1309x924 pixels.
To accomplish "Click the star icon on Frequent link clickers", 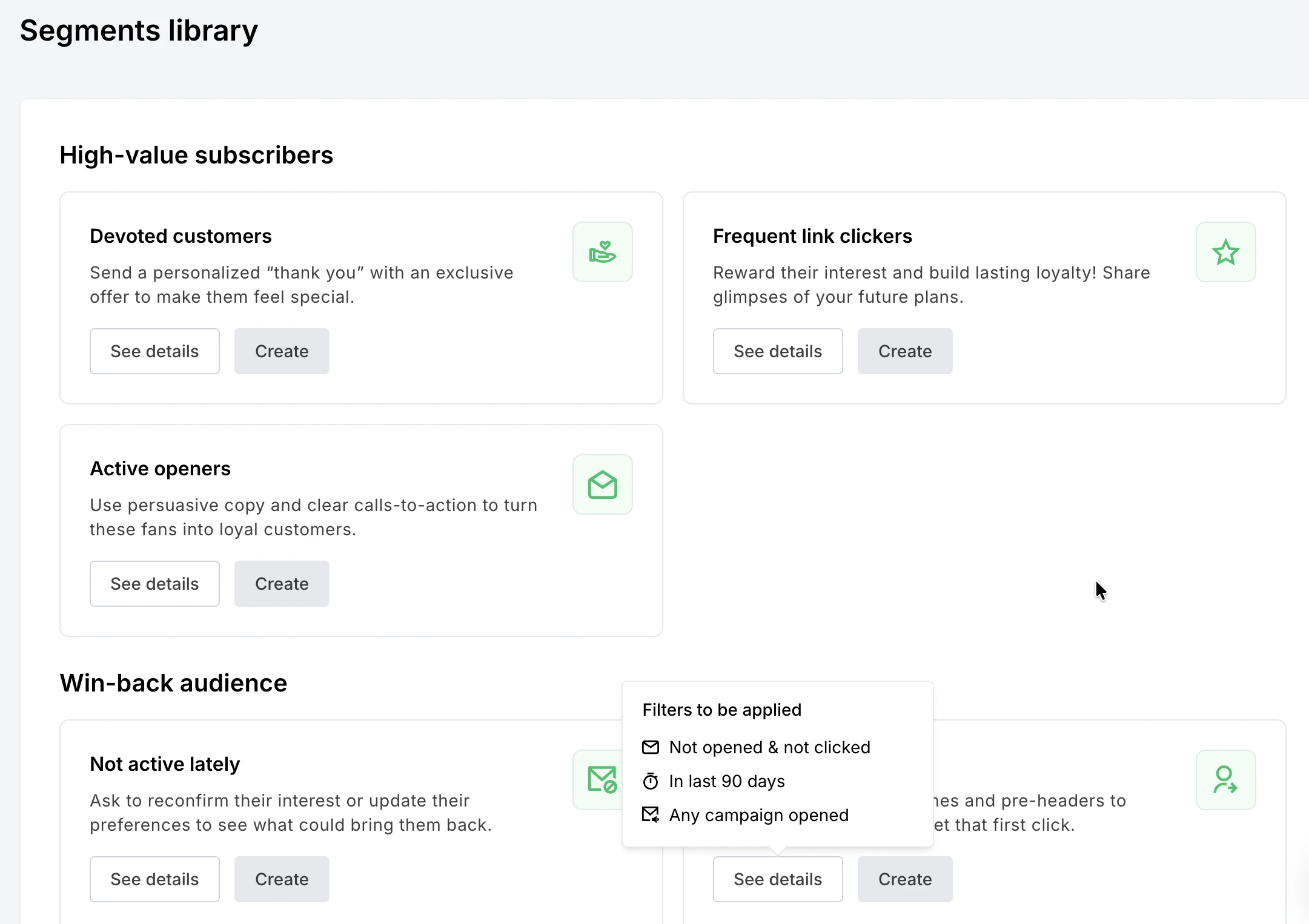I will (1225, 252).
